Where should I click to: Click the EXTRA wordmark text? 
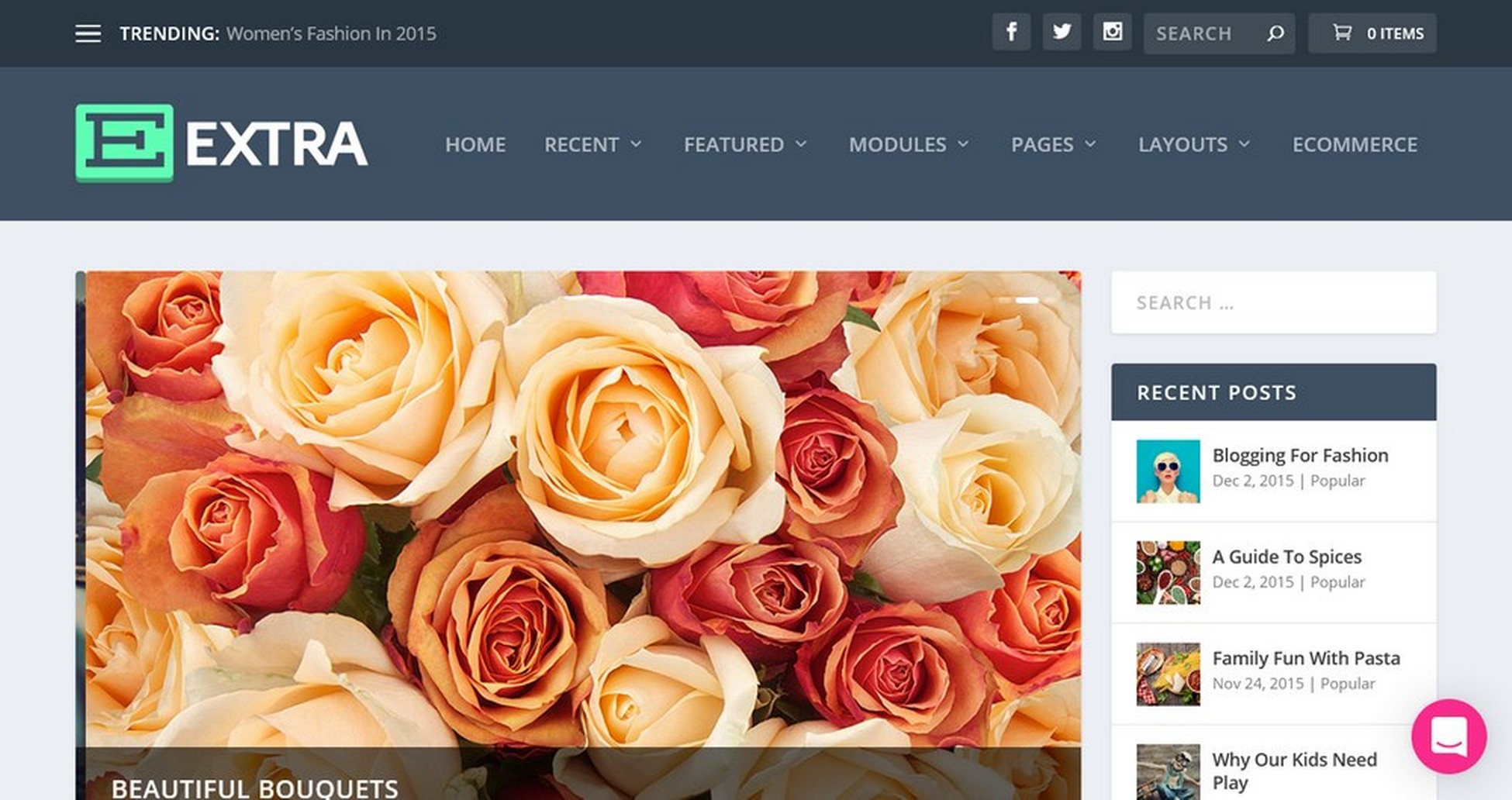coord(276,144)
